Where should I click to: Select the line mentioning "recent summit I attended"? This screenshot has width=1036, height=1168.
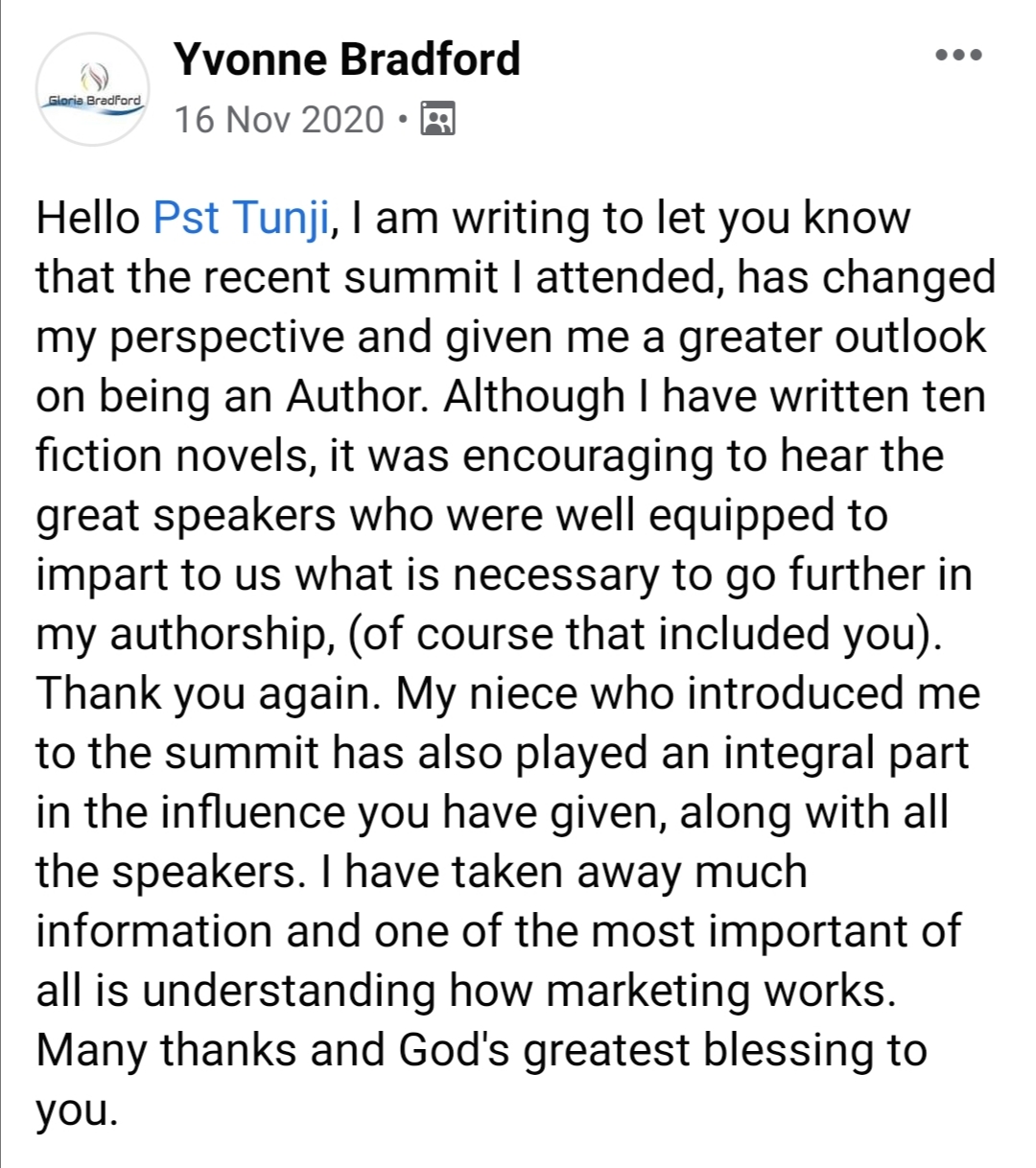(516, 278)
